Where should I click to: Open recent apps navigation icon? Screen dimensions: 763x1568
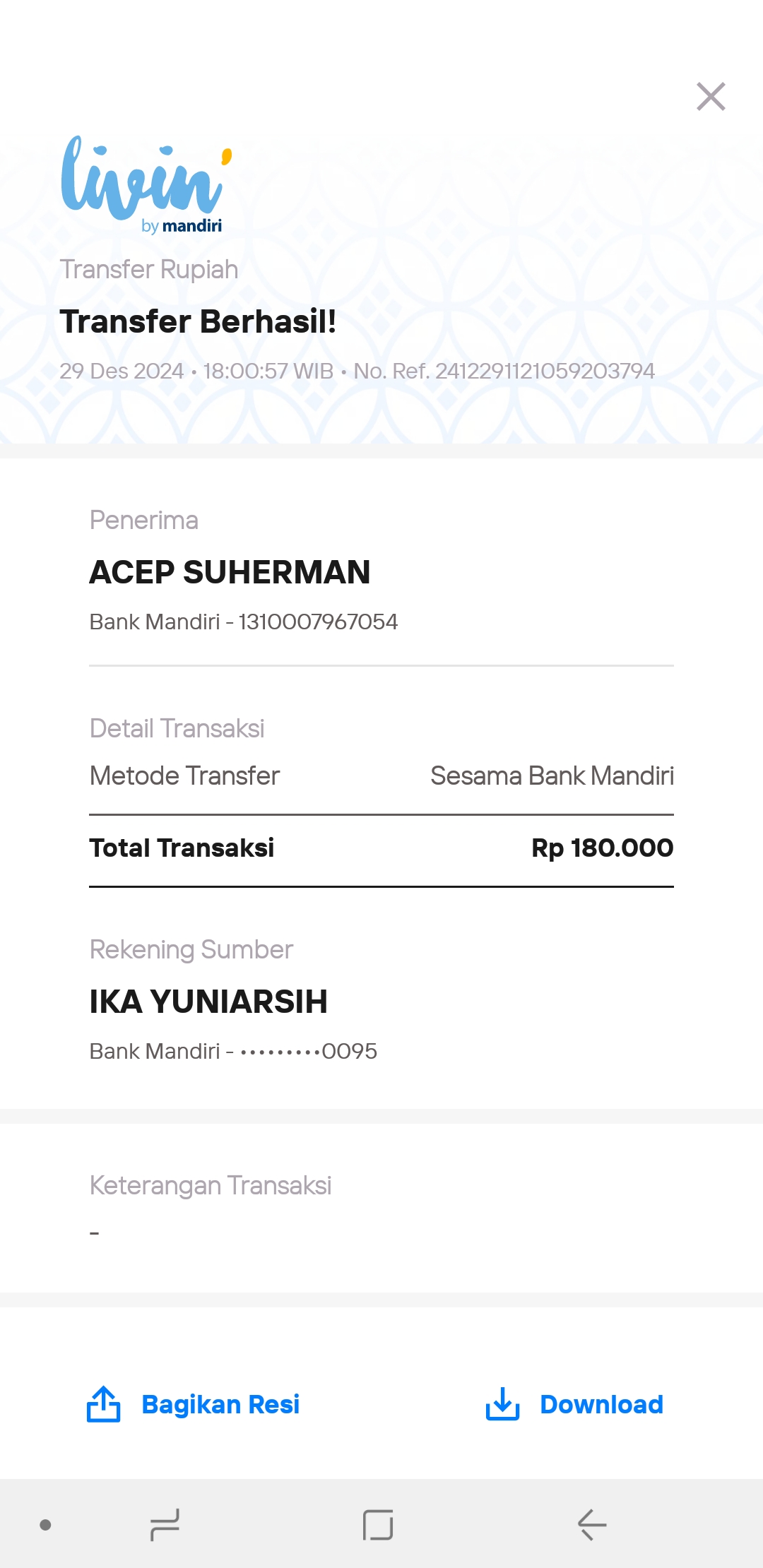click(165, 1525)
